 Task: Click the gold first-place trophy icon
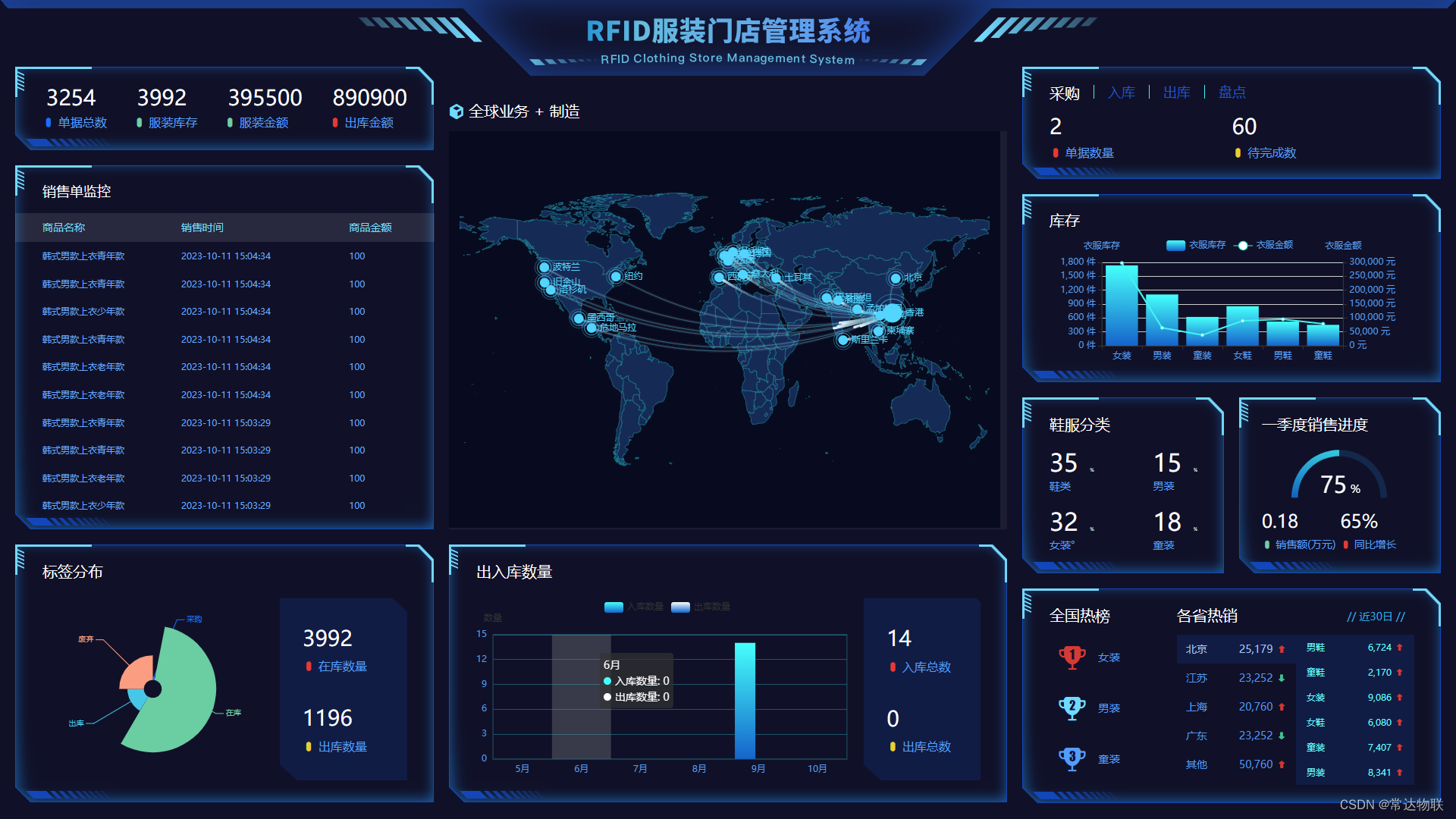click(1072, 657)
